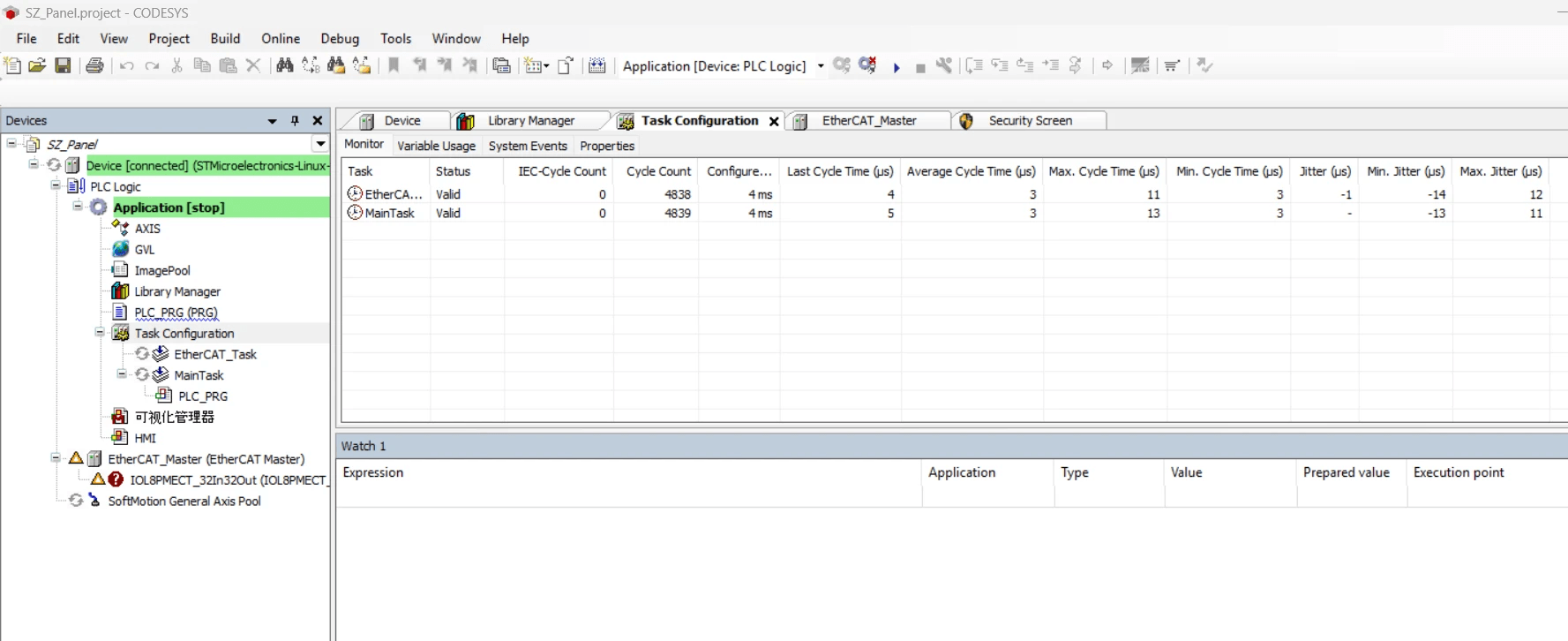
Task: Select the Properties sub-tab
Action: (x=607, y=146)
